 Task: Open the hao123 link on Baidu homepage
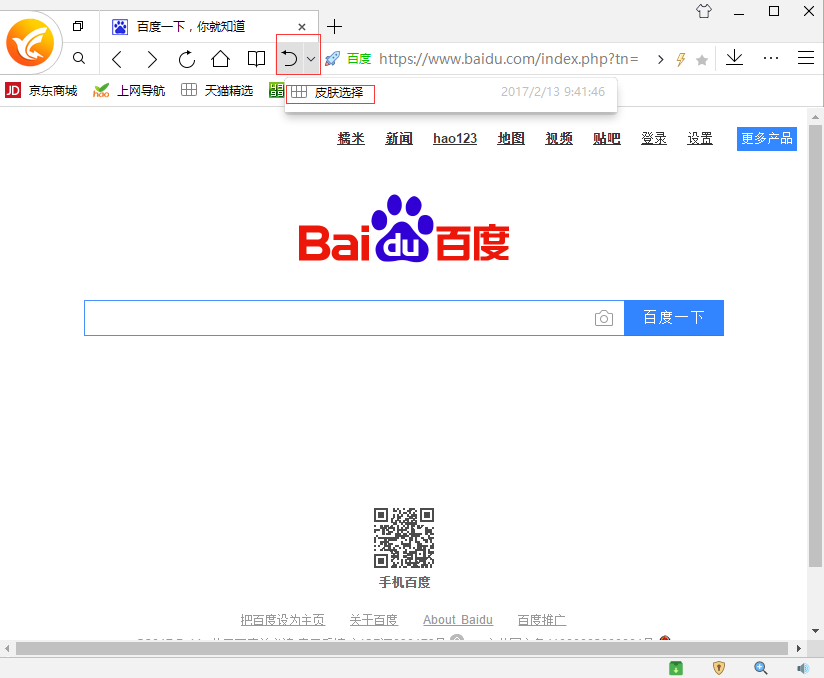point(455,138)
